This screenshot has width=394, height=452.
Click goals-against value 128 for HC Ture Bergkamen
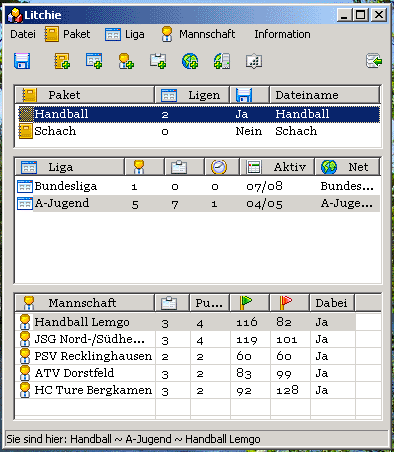coord(287,390)
